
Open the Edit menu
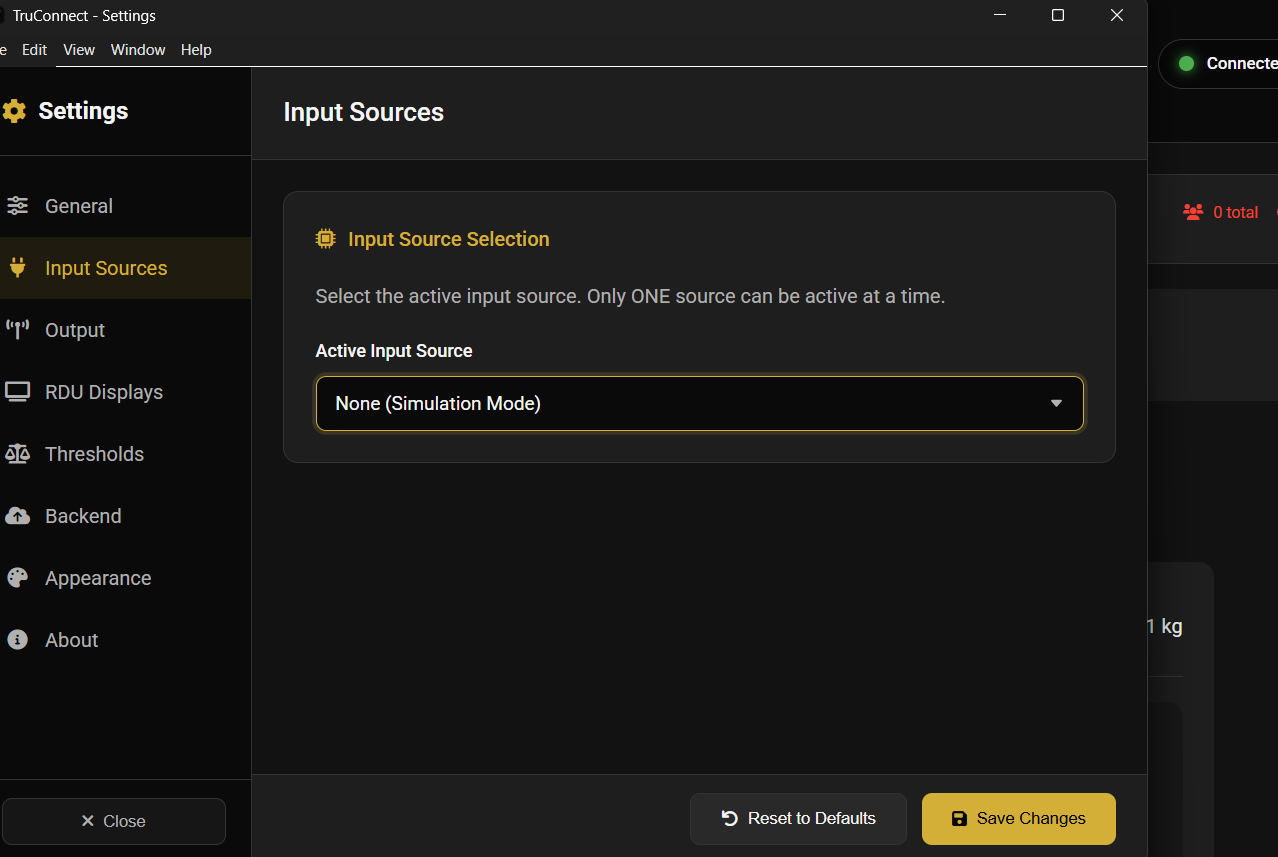(x=35, y=50)
